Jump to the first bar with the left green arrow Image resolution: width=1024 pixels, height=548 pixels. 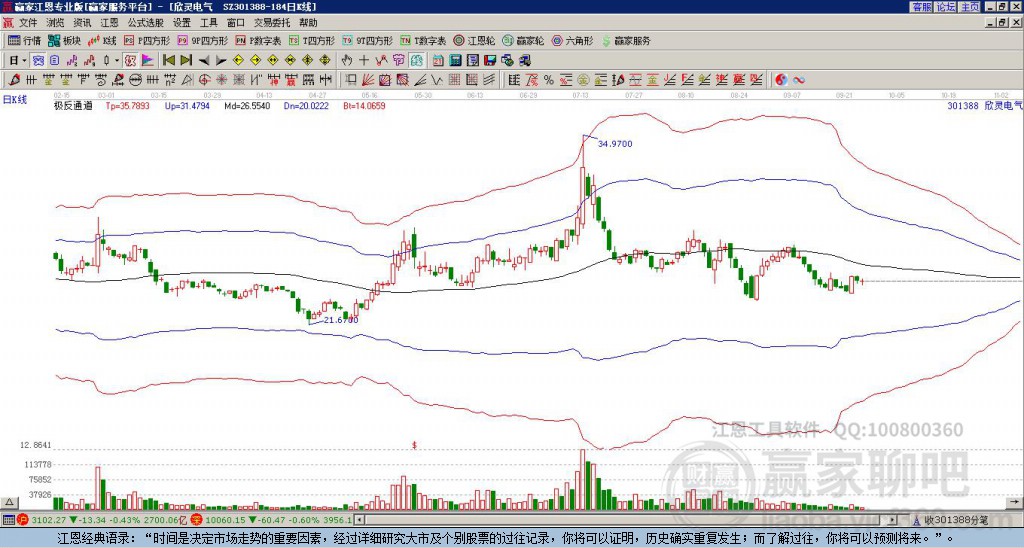tap(168, 60)
